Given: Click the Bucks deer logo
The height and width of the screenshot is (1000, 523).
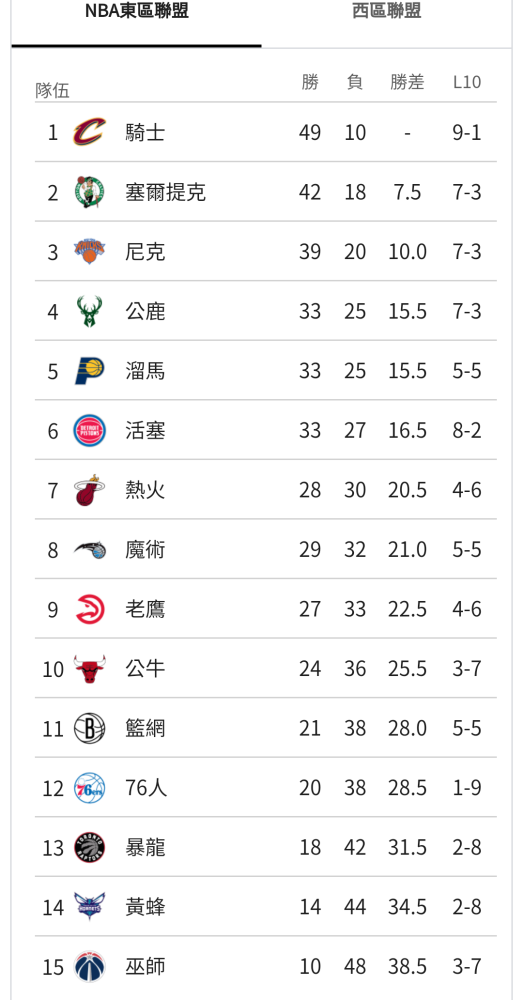Looking at the screenshot, I should 89,311.
